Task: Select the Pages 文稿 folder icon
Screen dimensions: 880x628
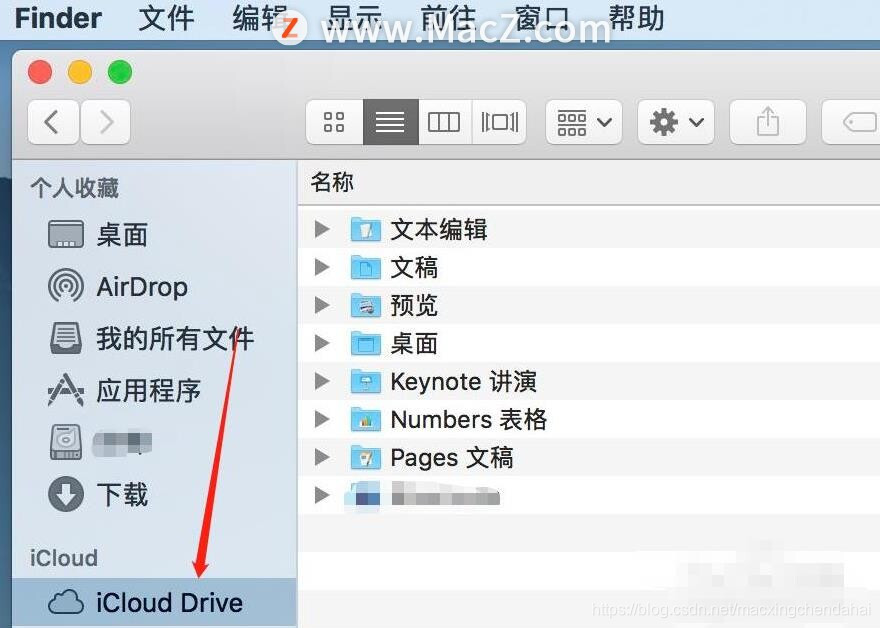Action: [366, 457]
